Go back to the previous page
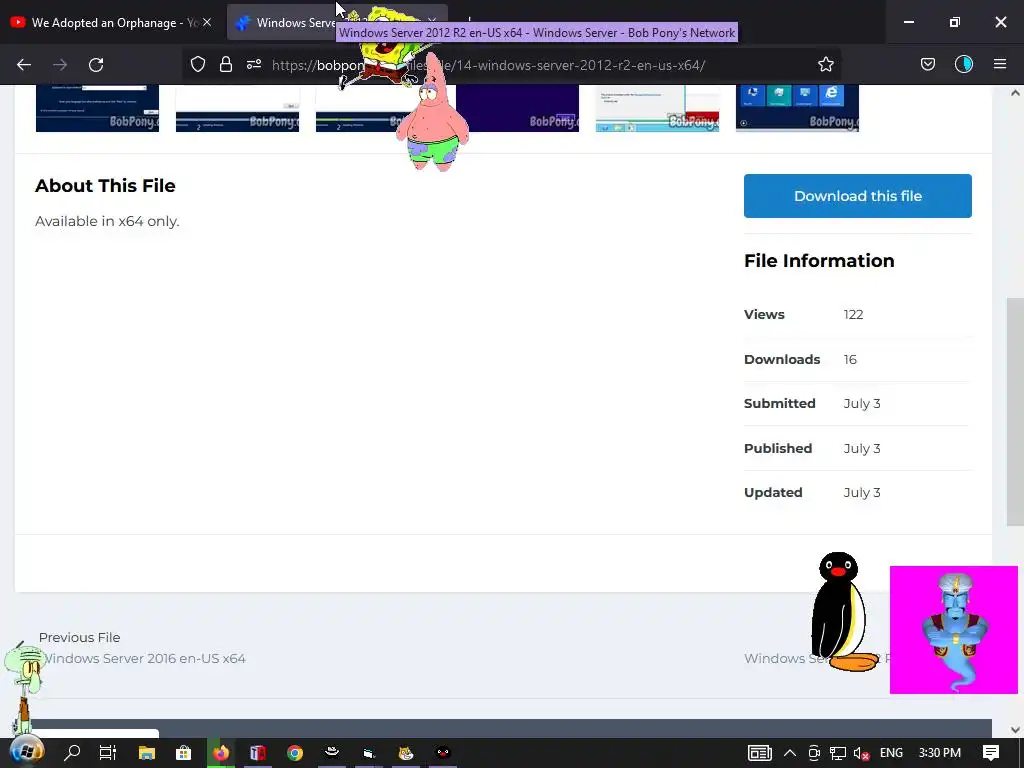Screen dimensions: 1024x768 pyautogui.click(x=24, y=65)
